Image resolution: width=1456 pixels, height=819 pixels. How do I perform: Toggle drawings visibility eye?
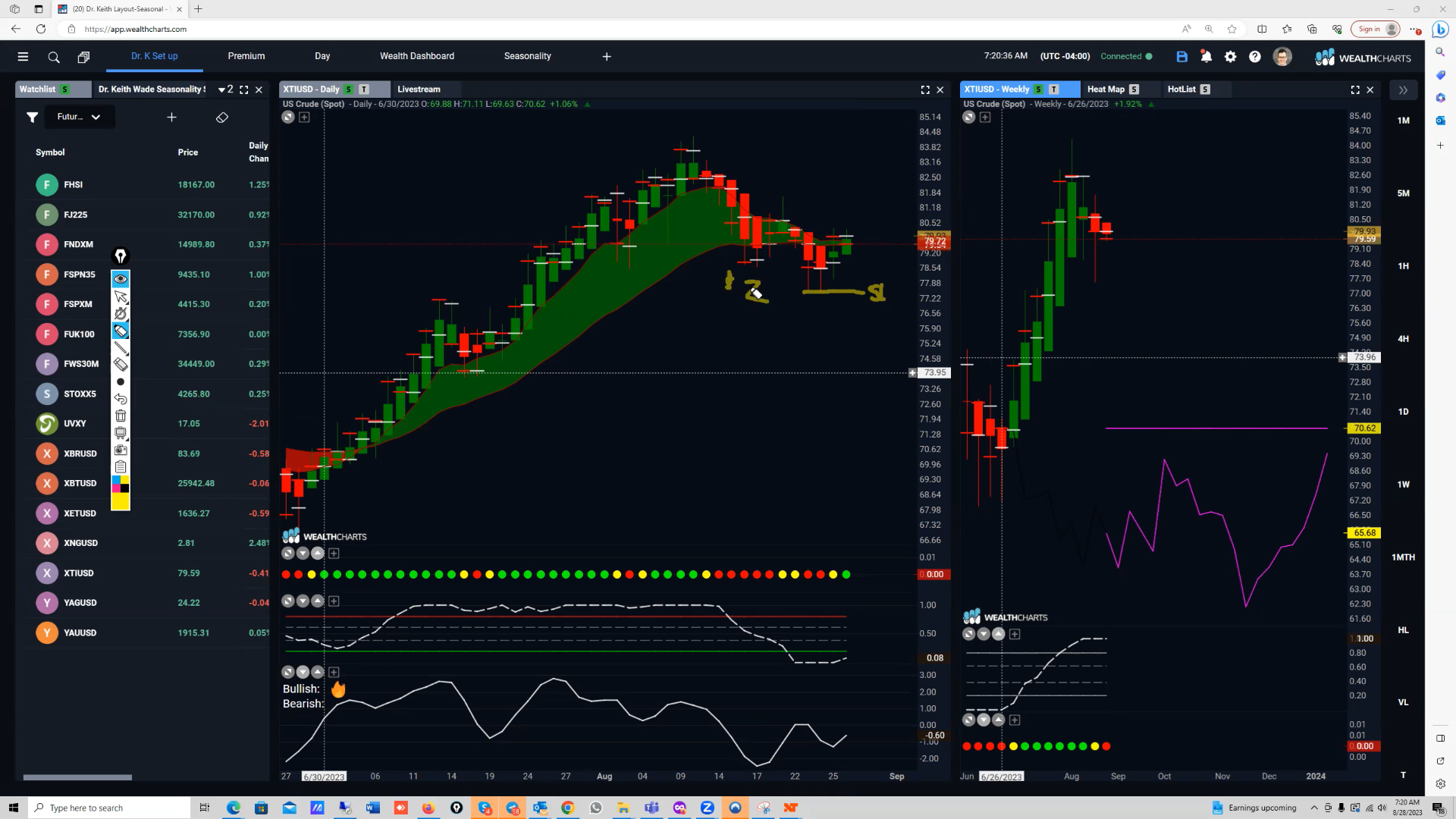121,279
